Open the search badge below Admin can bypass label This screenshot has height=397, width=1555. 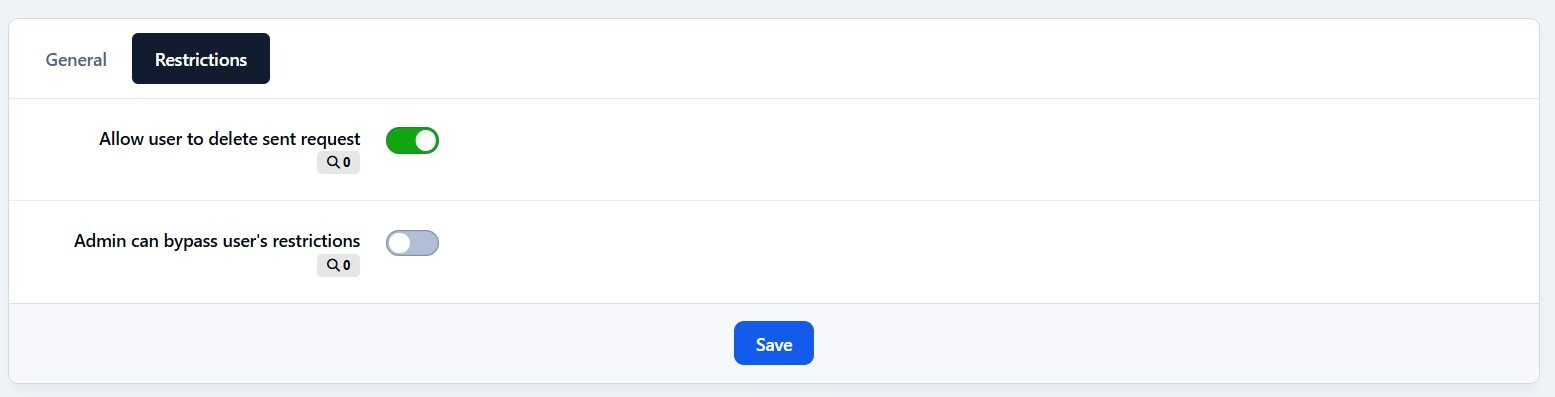click(x=338, y=265)
